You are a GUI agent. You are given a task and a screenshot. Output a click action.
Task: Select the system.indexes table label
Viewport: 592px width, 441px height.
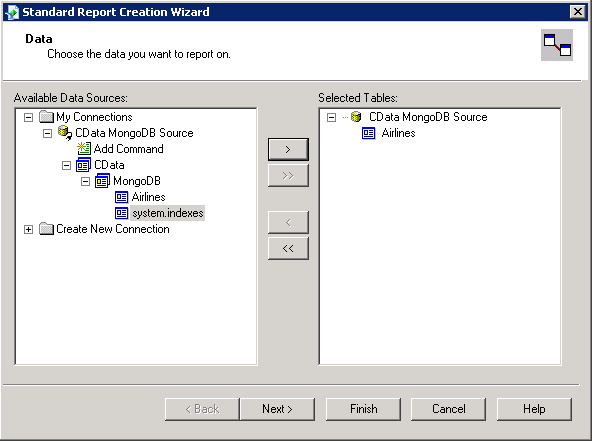[x=168, y=213]
